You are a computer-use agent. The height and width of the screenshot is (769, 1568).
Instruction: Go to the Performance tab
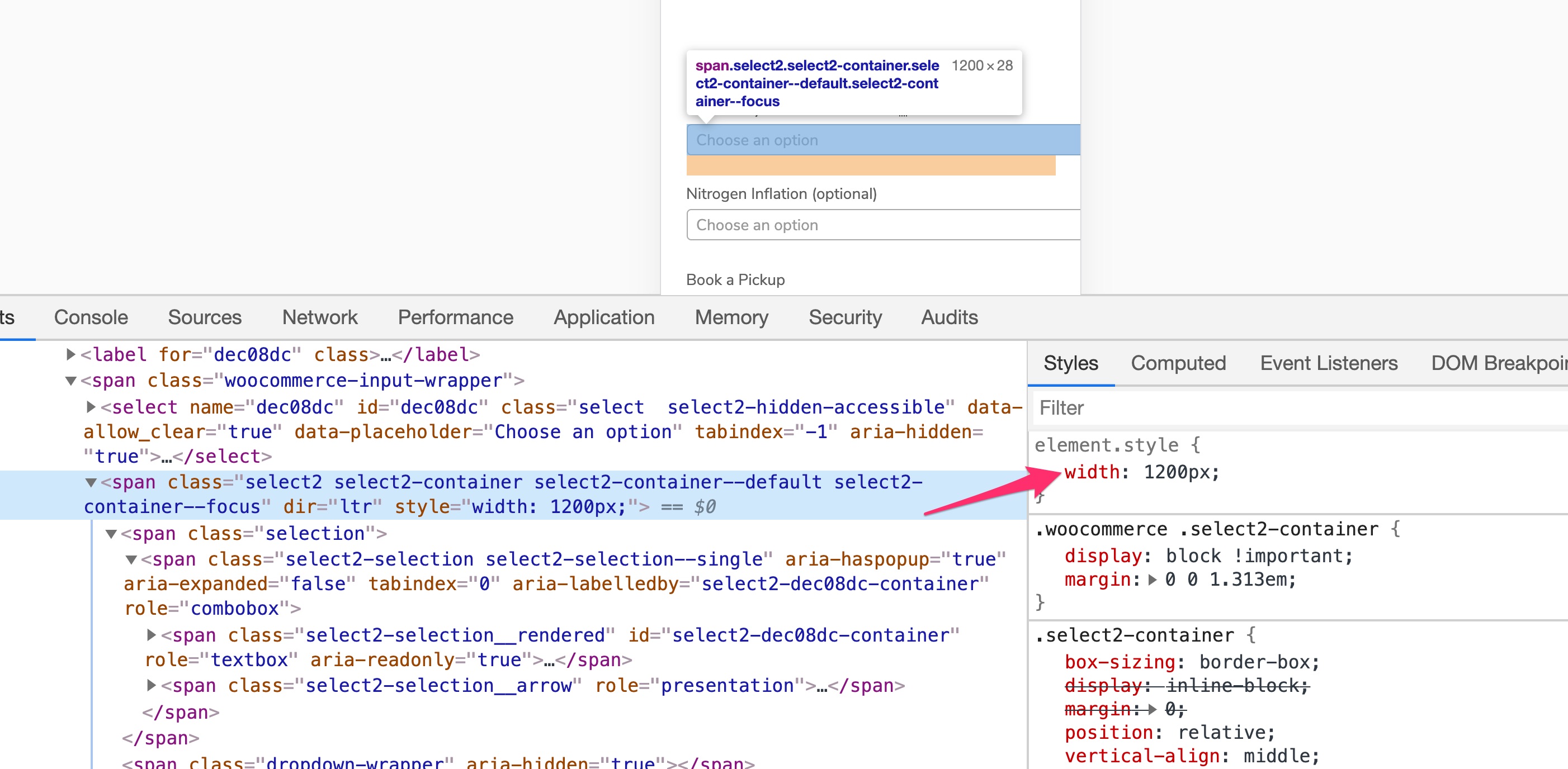coord(455,317)
